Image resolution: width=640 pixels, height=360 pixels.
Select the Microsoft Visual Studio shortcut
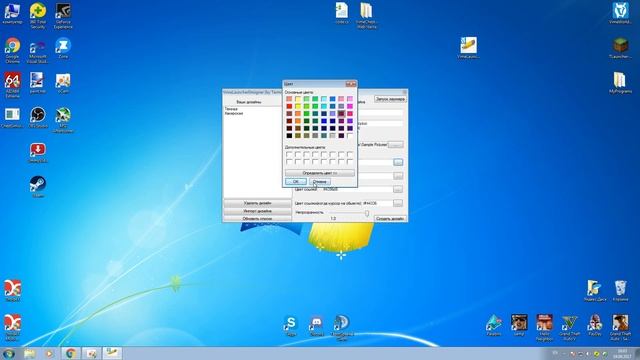click(38, 51)
